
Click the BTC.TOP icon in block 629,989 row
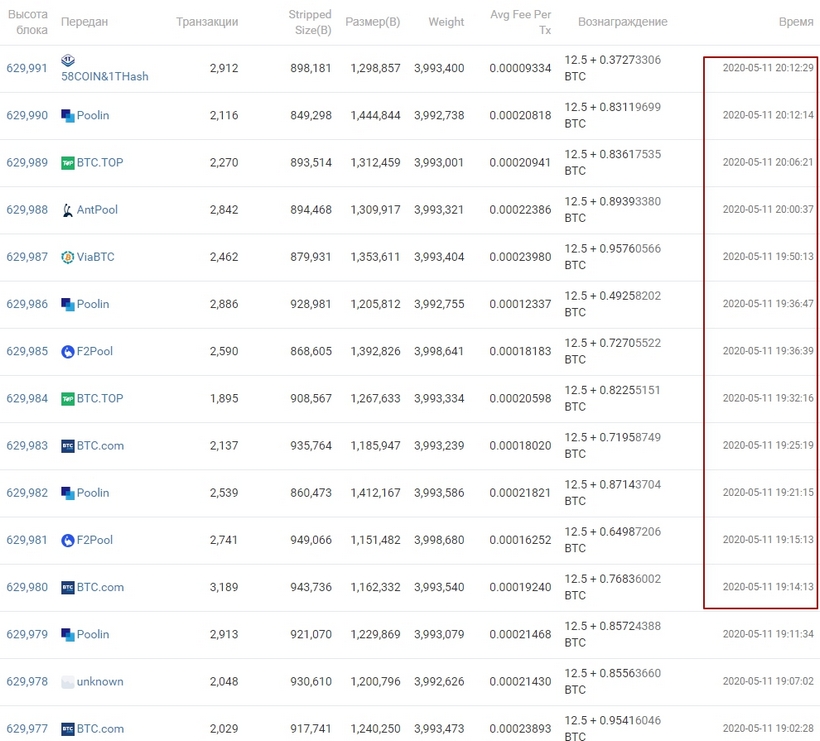coord(68,163)
